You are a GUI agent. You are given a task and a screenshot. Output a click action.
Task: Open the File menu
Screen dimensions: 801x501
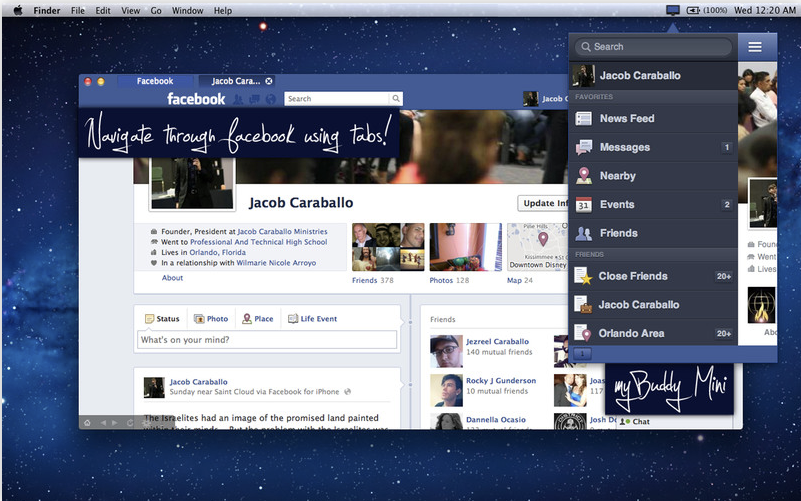click(78, 10)
